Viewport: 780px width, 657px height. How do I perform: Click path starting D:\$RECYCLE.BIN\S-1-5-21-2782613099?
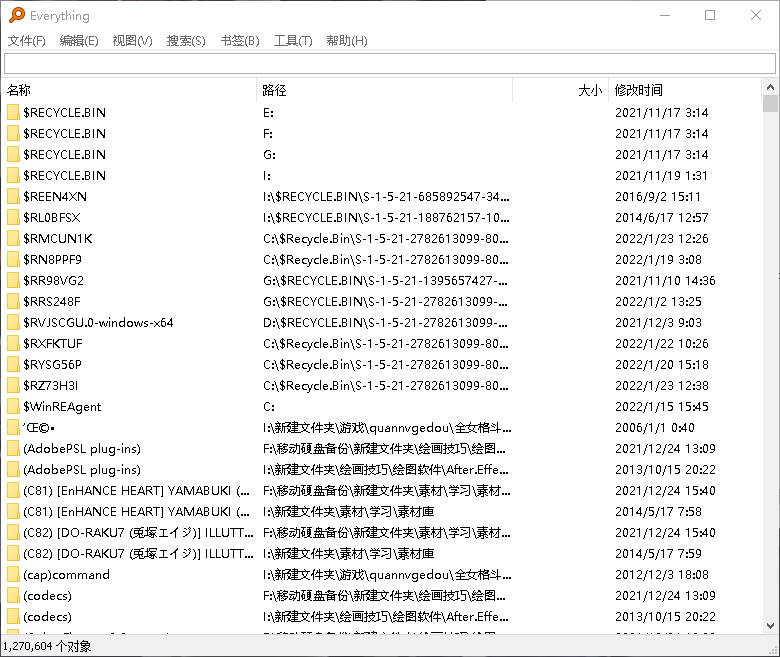[386, 322]
